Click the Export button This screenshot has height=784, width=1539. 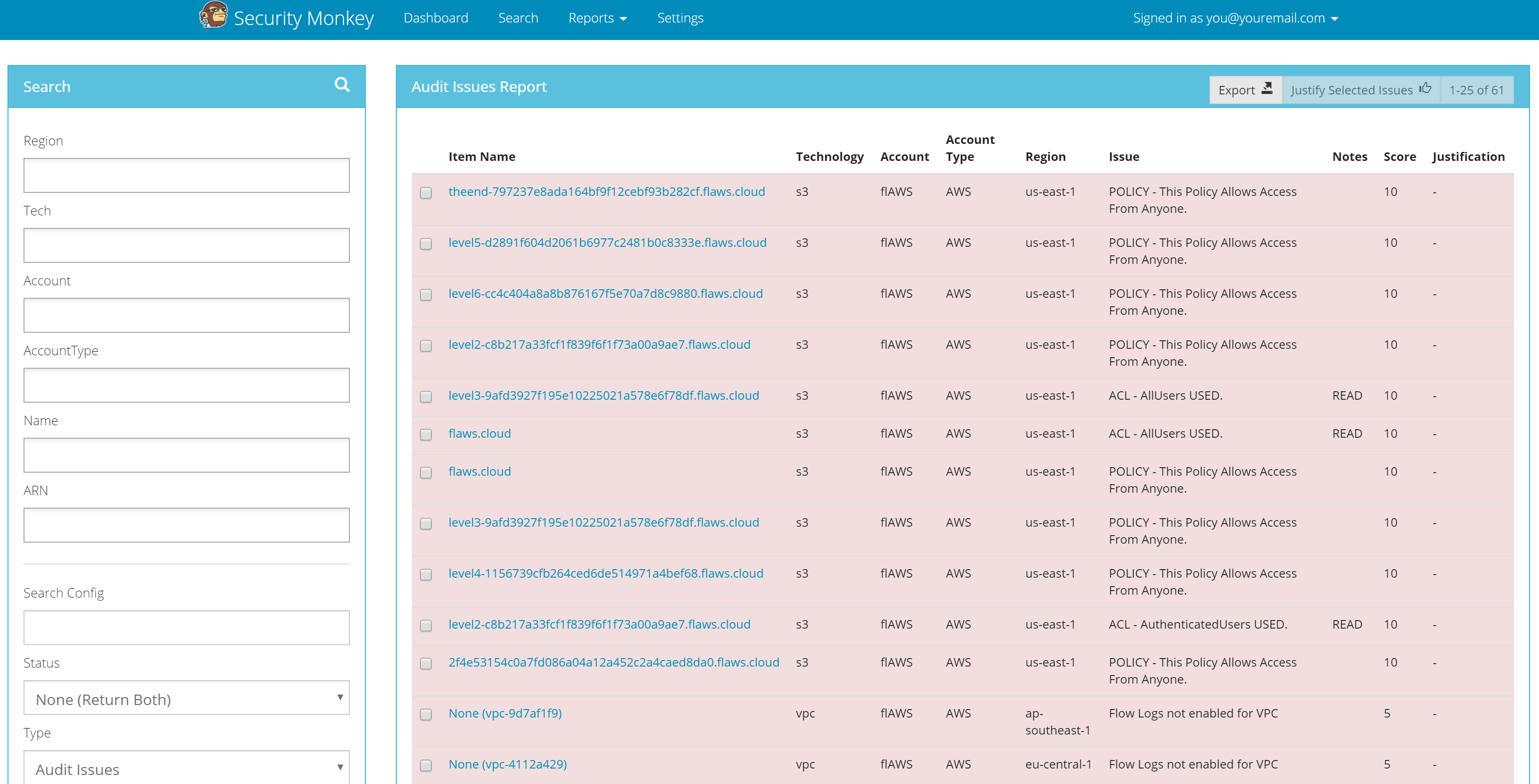[x=1245, y=89]
